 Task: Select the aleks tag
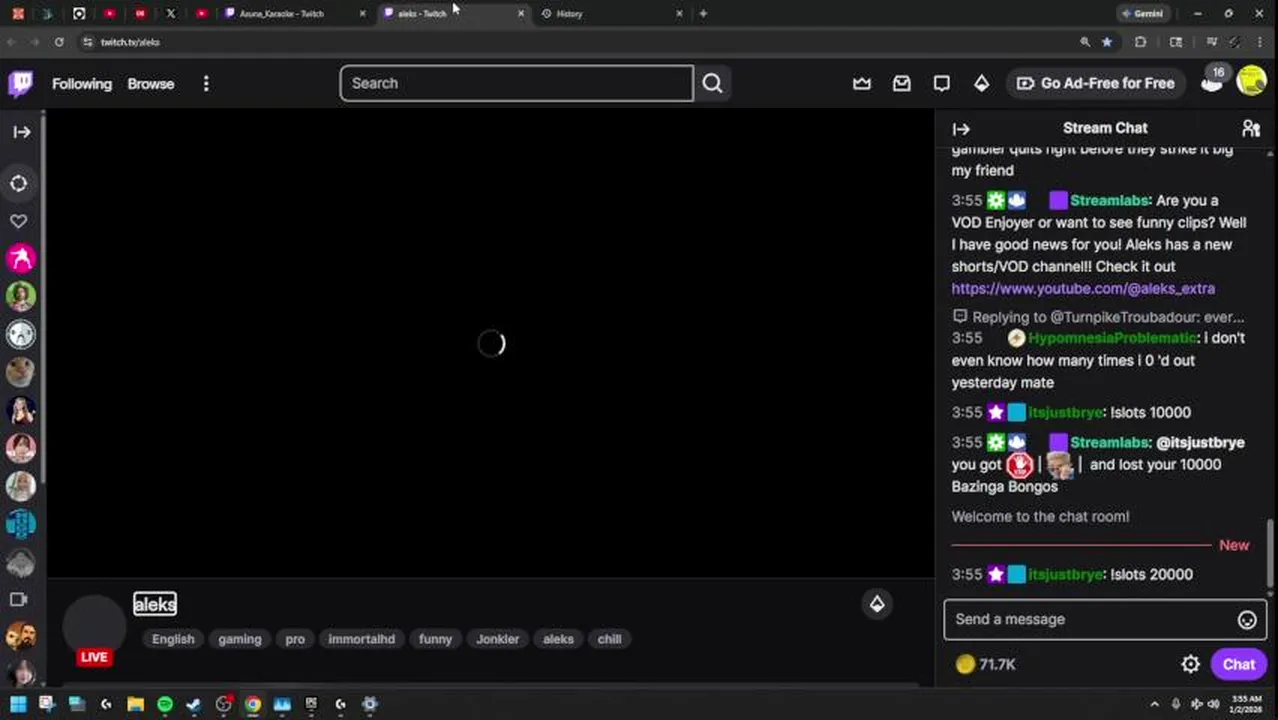click(x=558, y=639)
